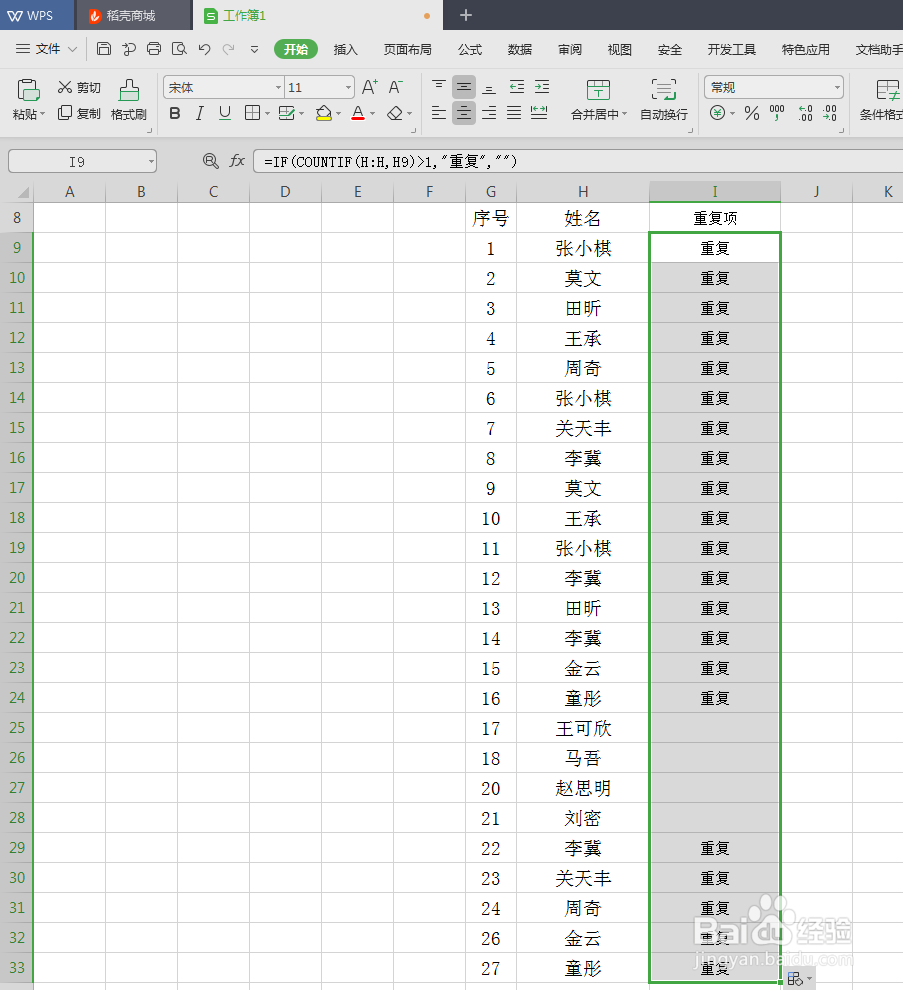Click the increase indent icon
Image resolution: width=903 pixels, height=990 pixels.
tap(542, 87)
